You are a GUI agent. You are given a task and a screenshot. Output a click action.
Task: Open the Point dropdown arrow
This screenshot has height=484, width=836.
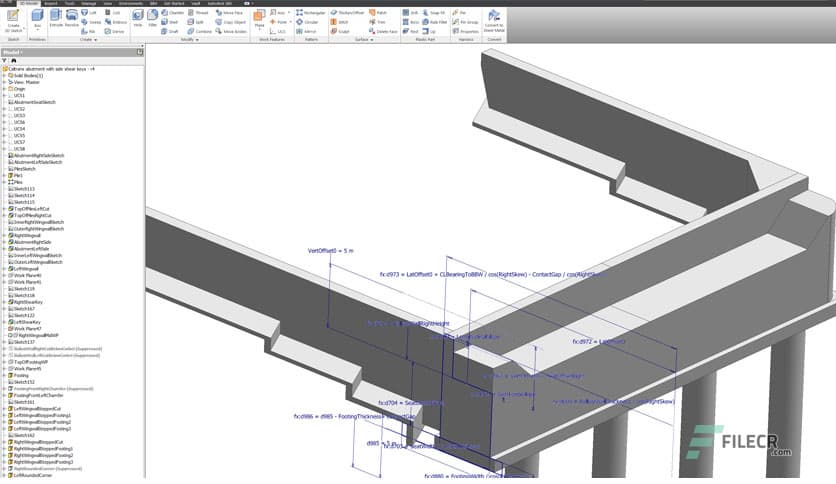[291, 22]
